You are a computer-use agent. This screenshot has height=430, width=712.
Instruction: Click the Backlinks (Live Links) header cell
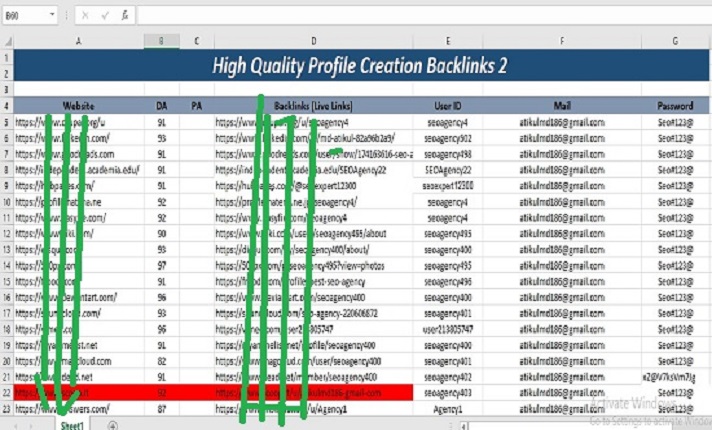tap(313, 105)
